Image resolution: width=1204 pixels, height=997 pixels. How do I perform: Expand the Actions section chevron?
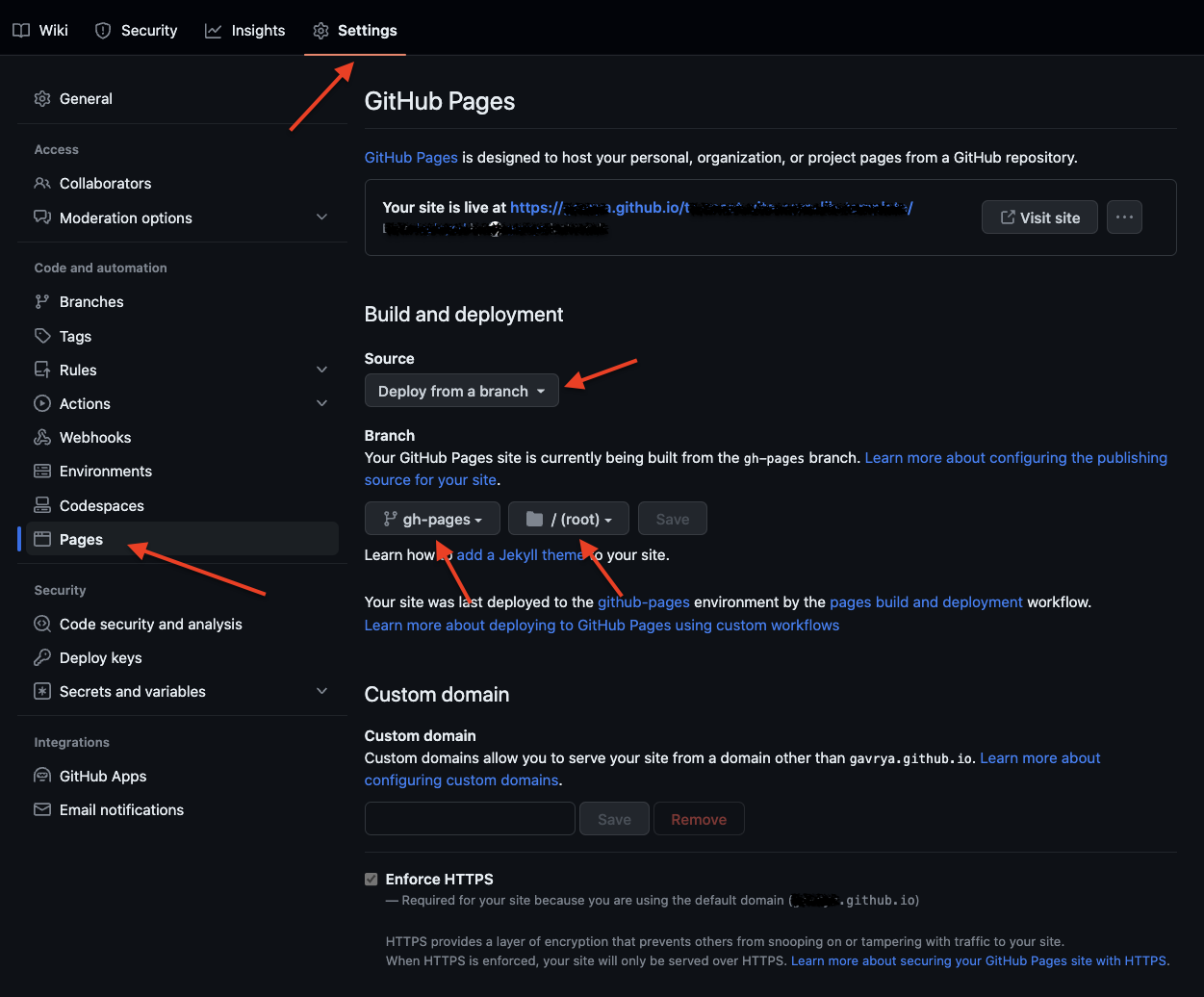click(322, 403)
